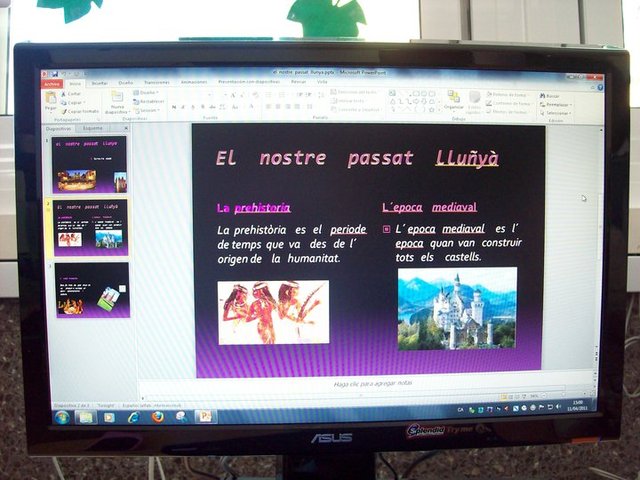
Task: Justify the paragraph text
Action: click(298, 107)
